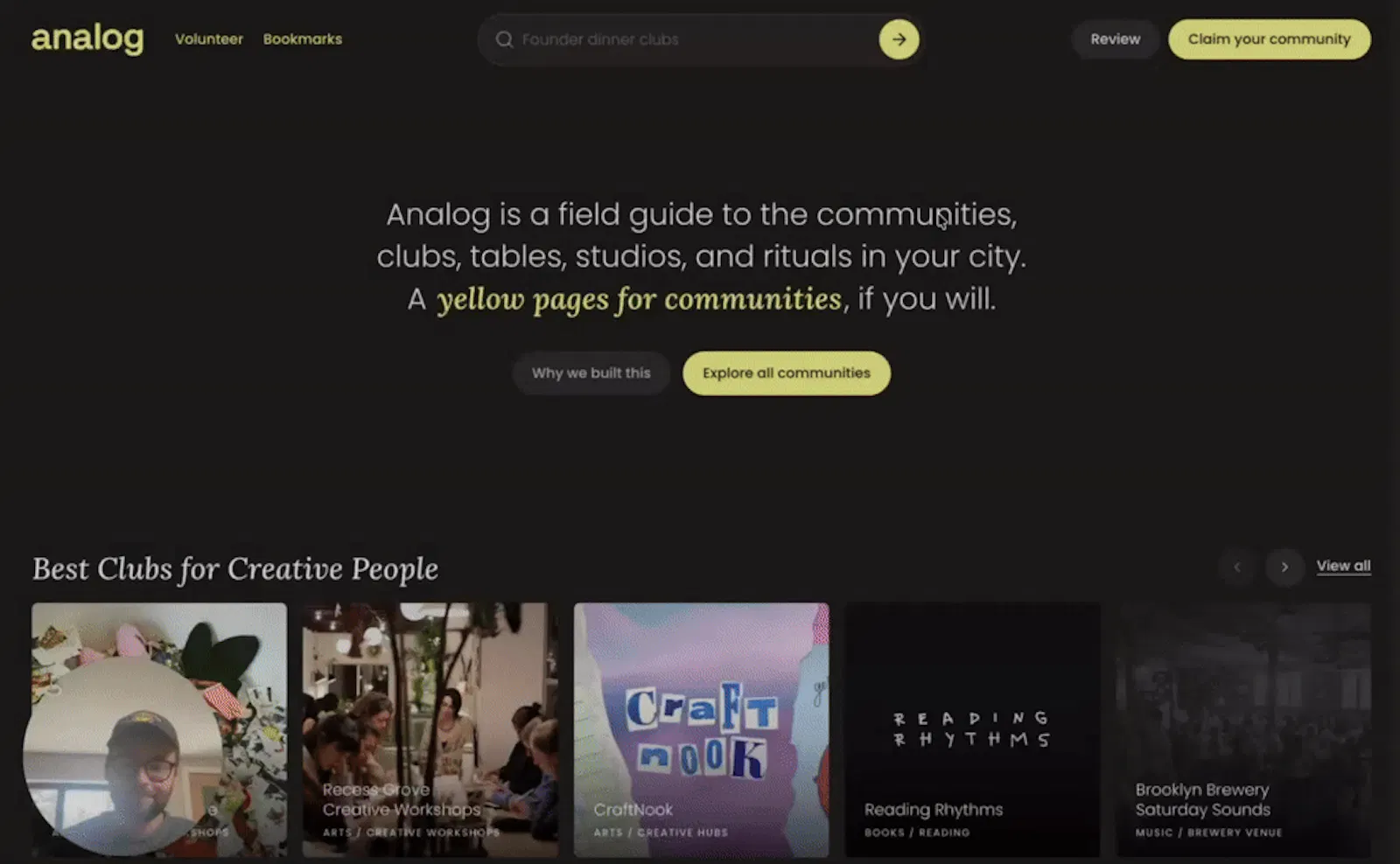Submit search with yellow arrow button
The height and width of the screenshot is (864, 1400).
(899, 39)
